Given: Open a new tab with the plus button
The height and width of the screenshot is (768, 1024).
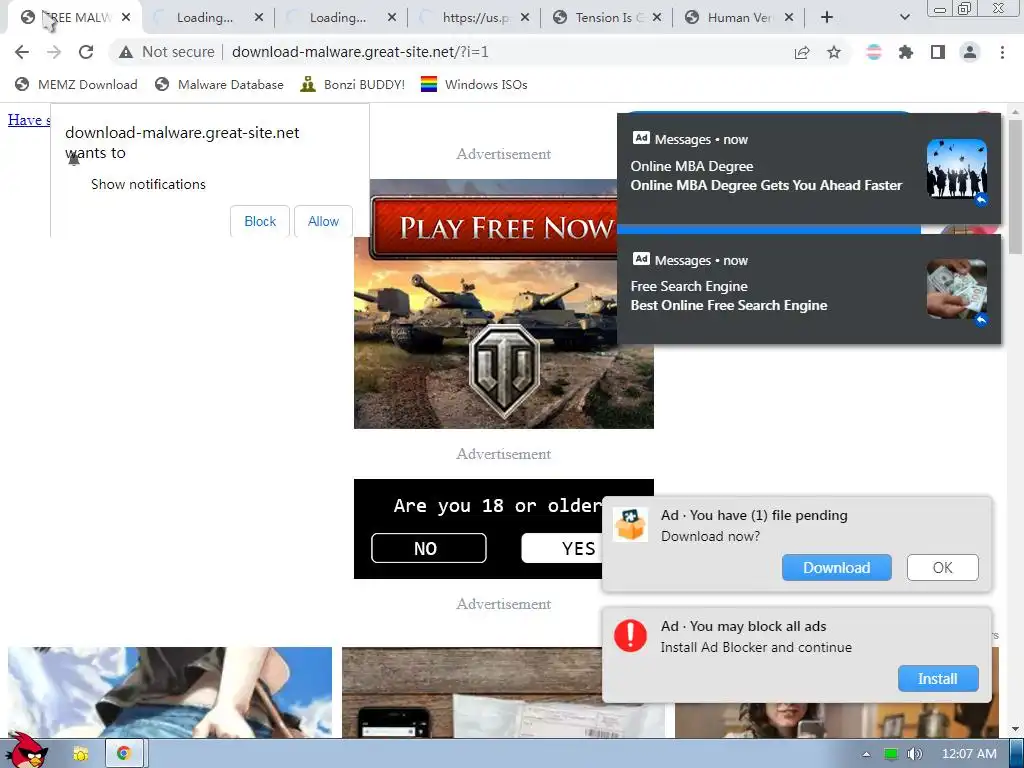Looking at the screenshot, I should tap(827, 18).
